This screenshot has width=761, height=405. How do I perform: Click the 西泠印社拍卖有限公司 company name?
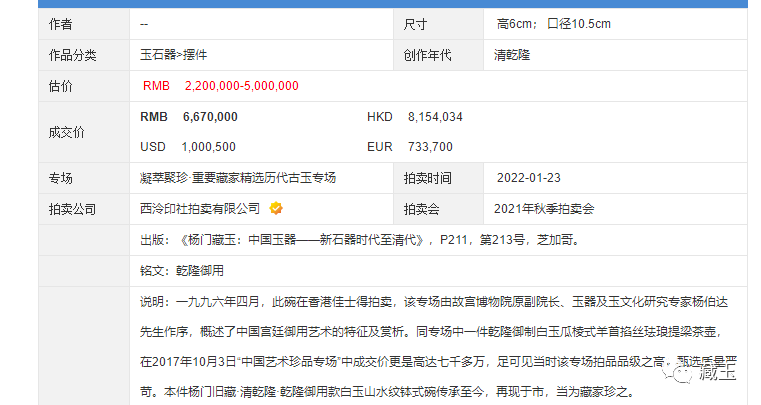coord(200,209)
